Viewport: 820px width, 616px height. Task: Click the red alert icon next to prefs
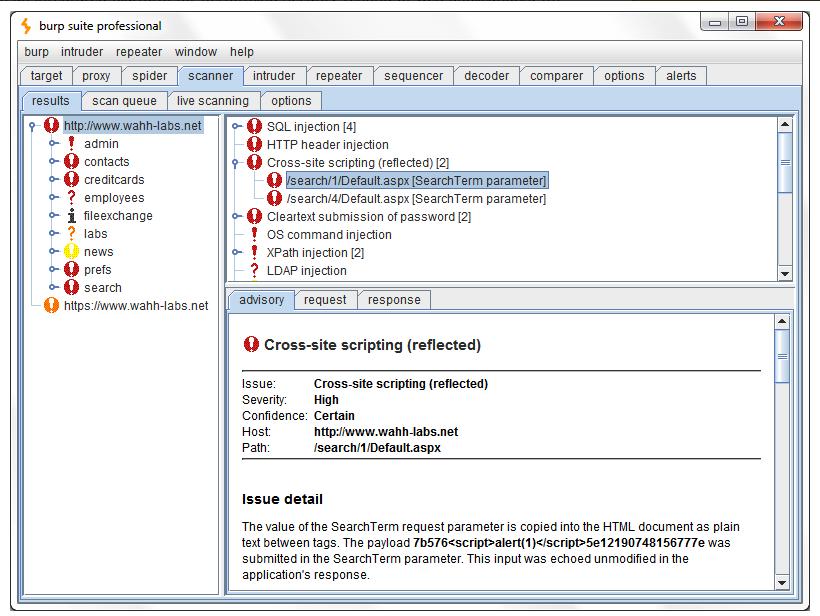click(72, 269)
